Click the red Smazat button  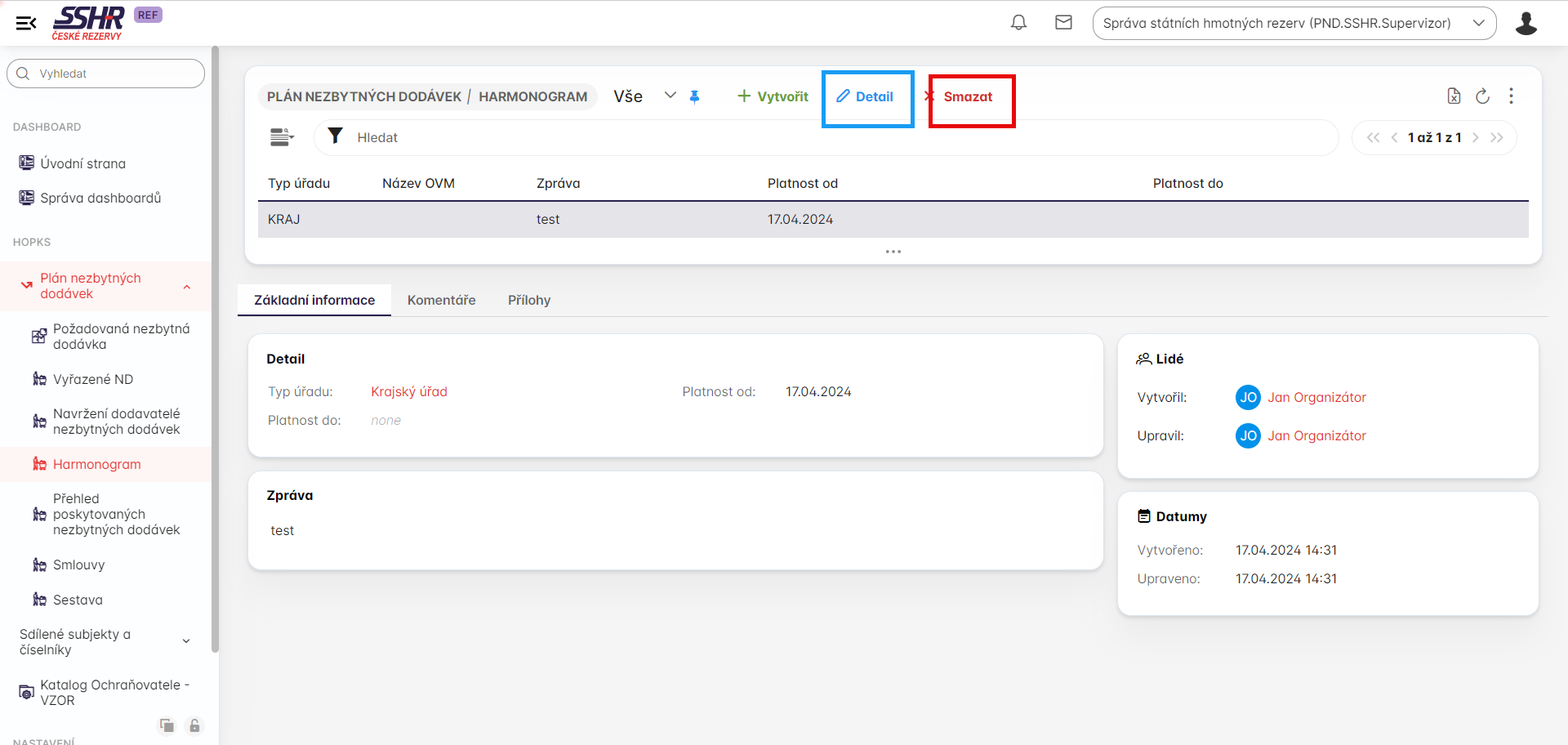[968, 96]
